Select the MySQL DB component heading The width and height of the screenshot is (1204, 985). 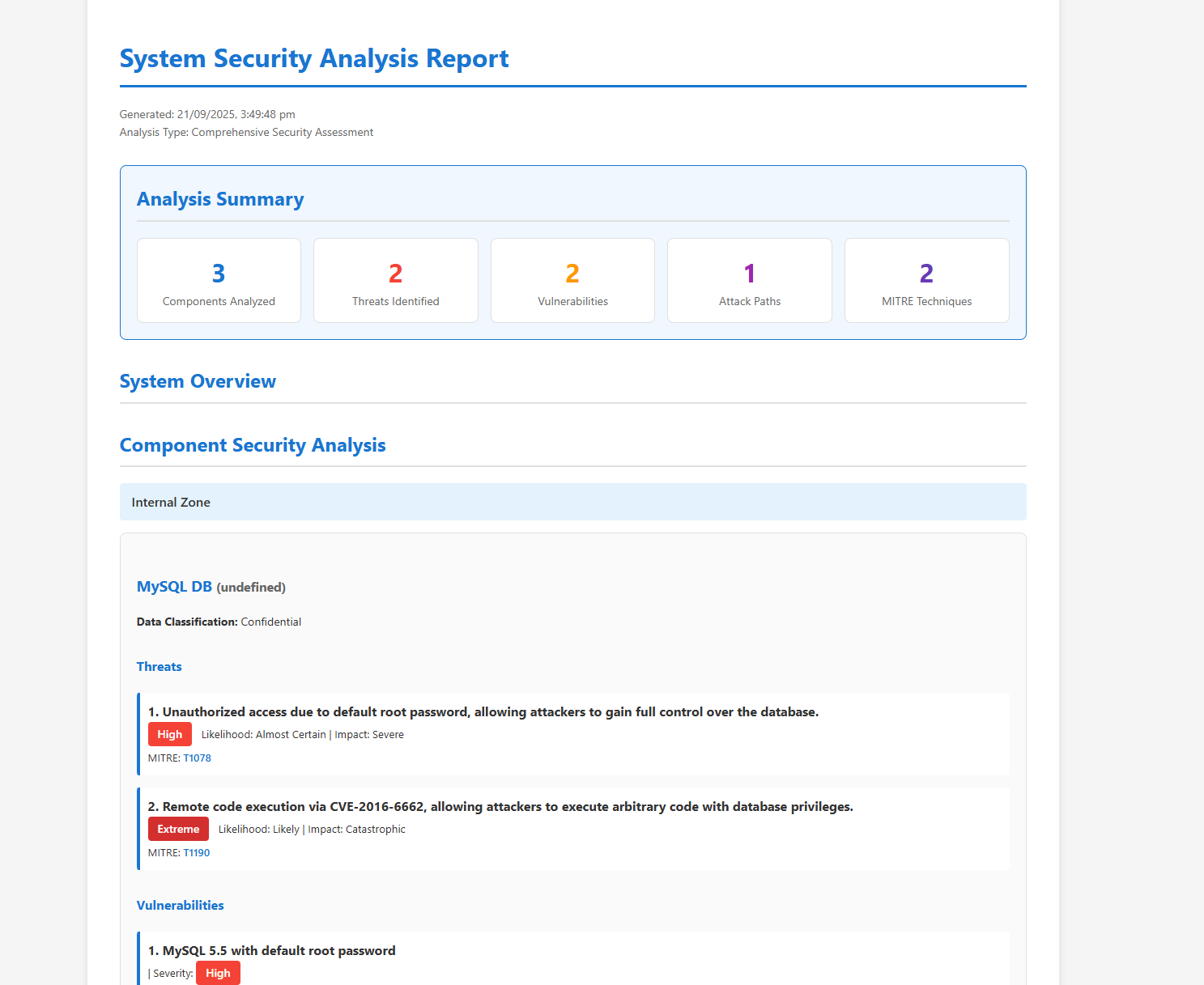[x=174, y=586]
